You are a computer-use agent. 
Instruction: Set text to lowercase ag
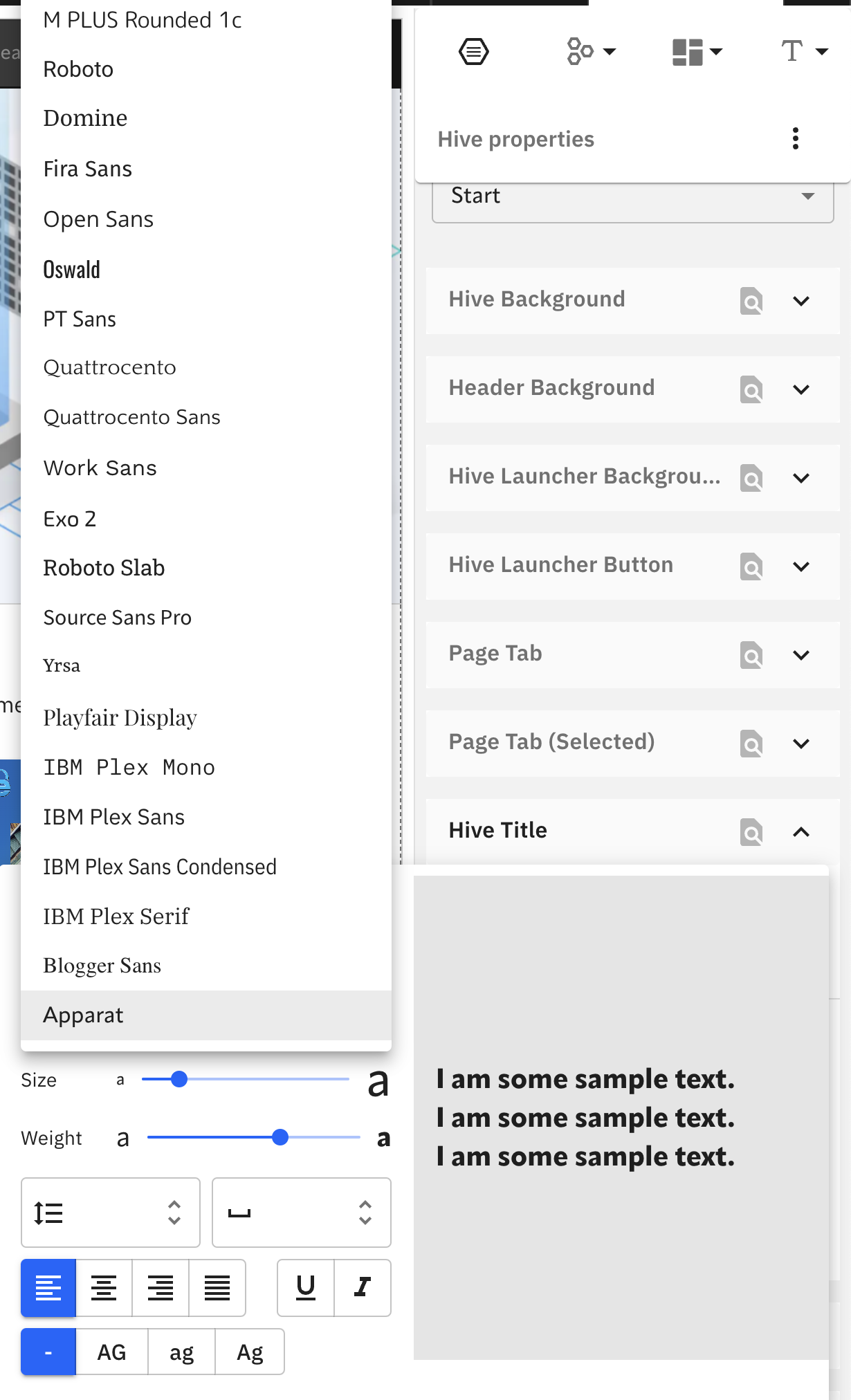click(x=181, y=1352)
